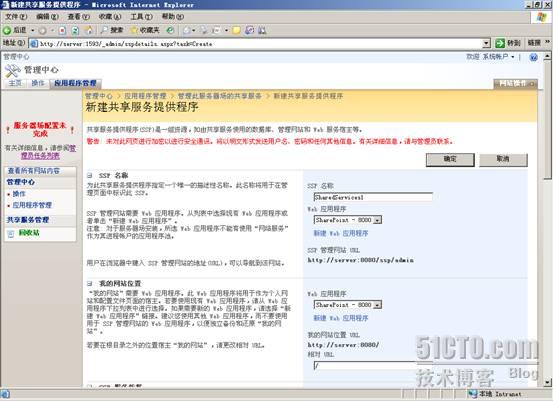Click the 管理此服务器场的共享服务 breadcrumb link
The image size is (553, 401).
[219, 96]
